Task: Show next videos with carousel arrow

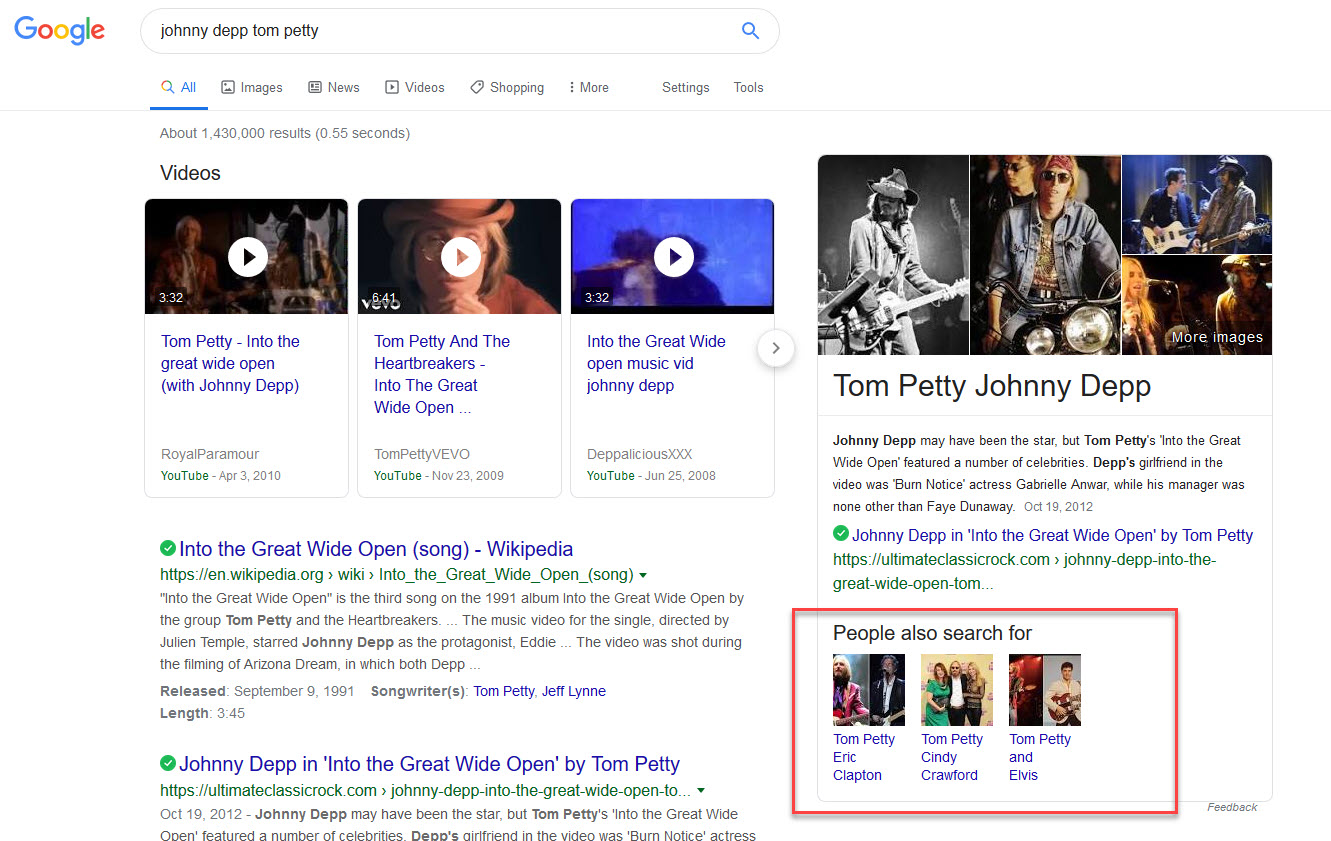Action: click(x=776, y=349)
